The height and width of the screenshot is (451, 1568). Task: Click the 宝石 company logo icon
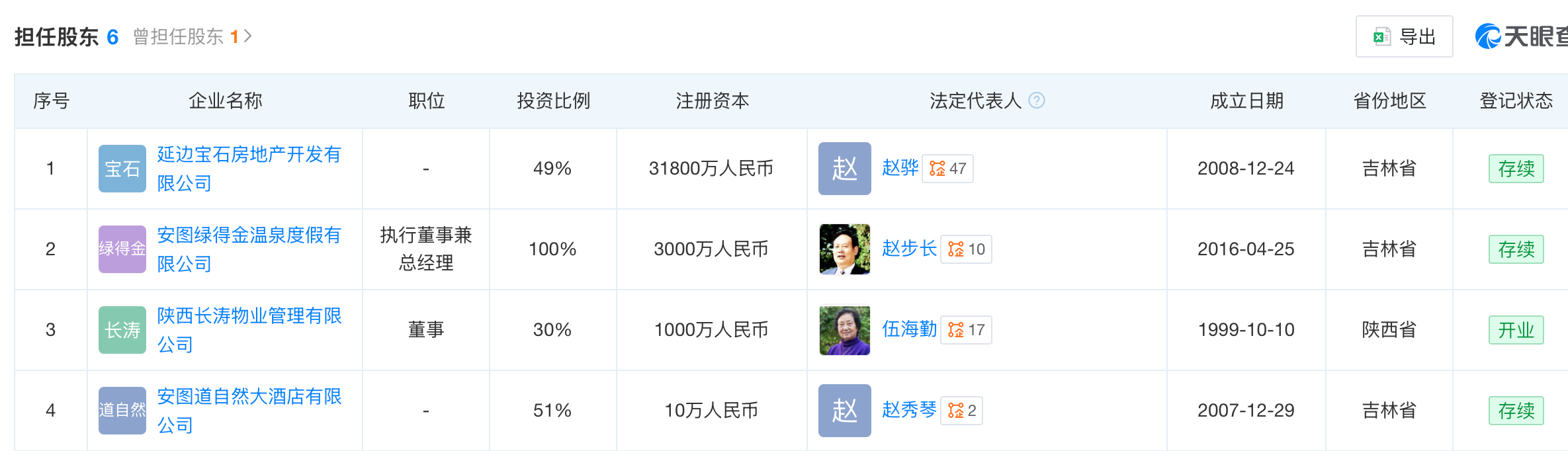coord(122,169)
